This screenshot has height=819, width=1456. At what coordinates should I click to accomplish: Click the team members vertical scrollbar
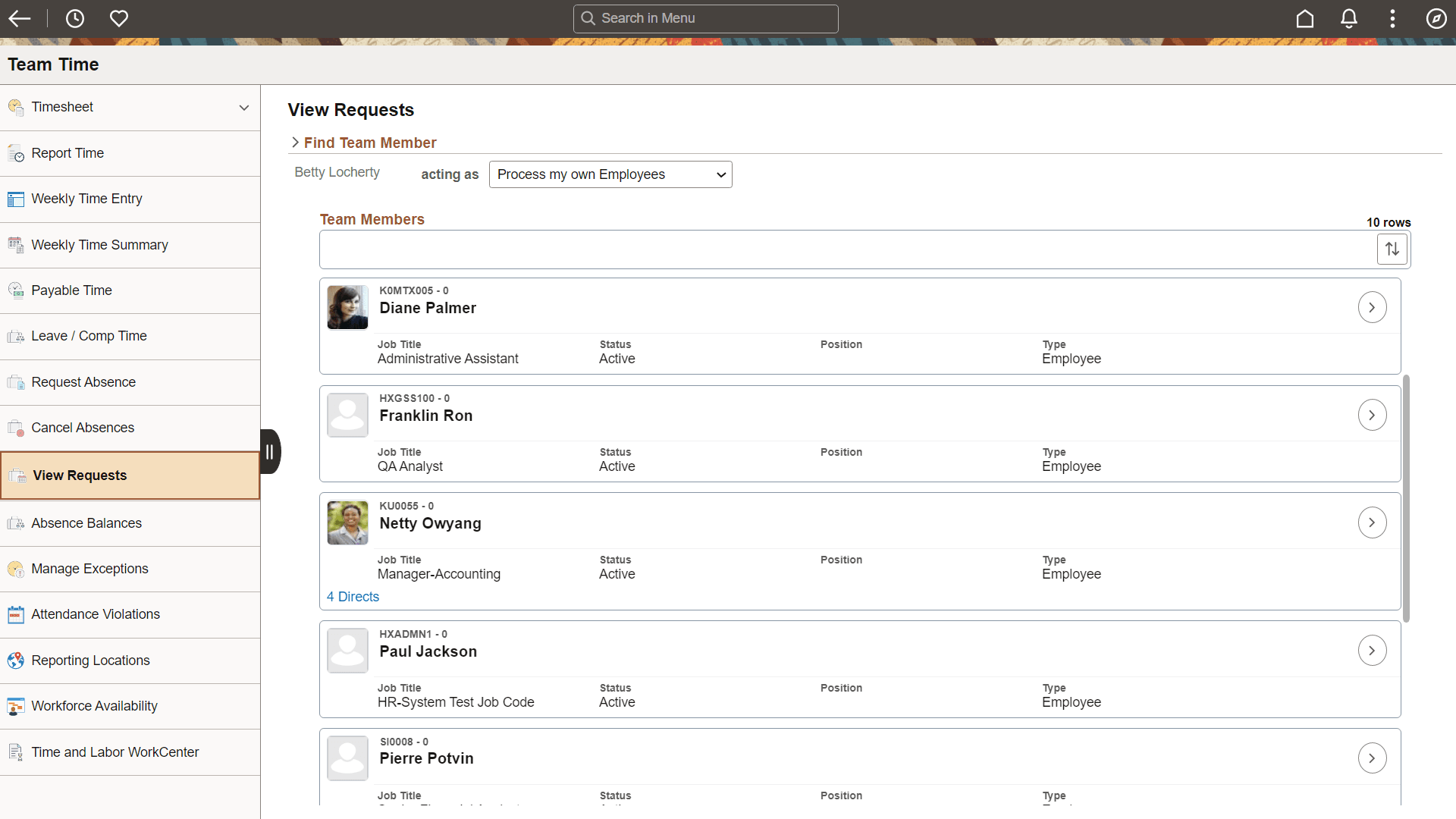(x=1406, y=497)
